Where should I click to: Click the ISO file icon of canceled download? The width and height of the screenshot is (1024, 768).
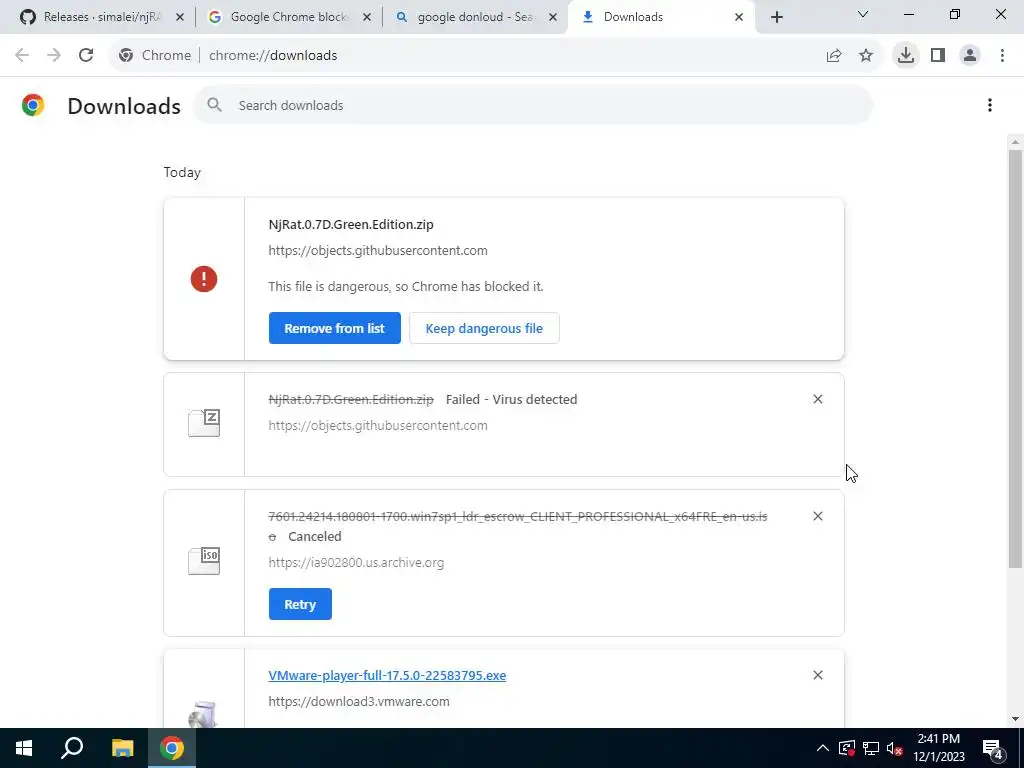click(204, 561)
